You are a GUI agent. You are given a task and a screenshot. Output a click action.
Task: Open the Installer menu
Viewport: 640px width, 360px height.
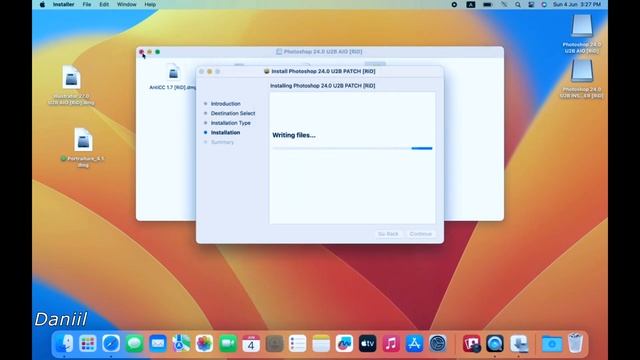[63, 4]
